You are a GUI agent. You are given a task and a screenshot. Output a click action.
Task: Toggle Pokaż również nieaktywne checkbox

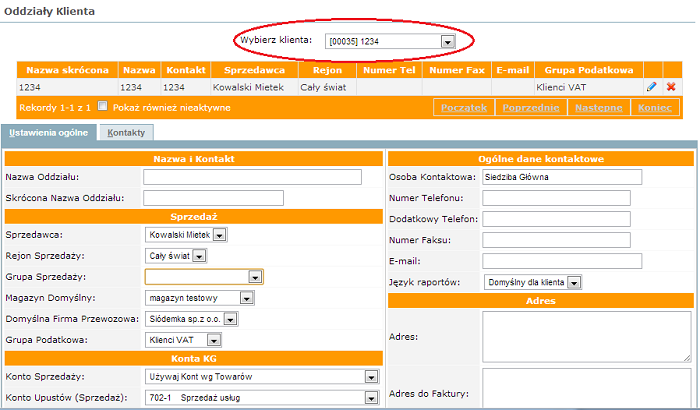coord(103,106)
